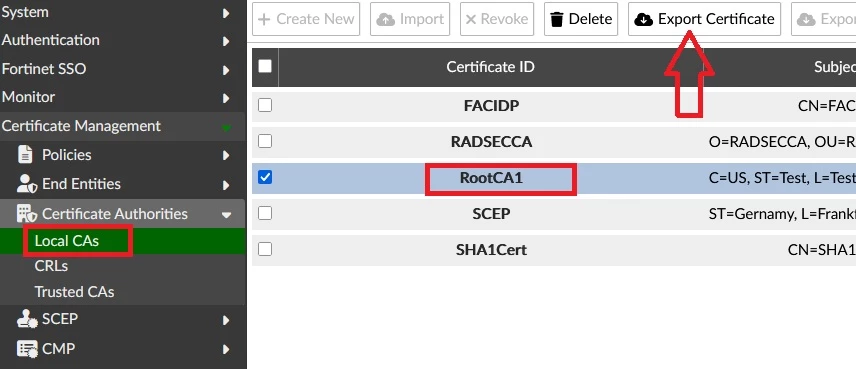Viewport: 856px width, 369px height.
Task: Click the SHA1Cert certificate ID
Action: click(x=491, y=250)
